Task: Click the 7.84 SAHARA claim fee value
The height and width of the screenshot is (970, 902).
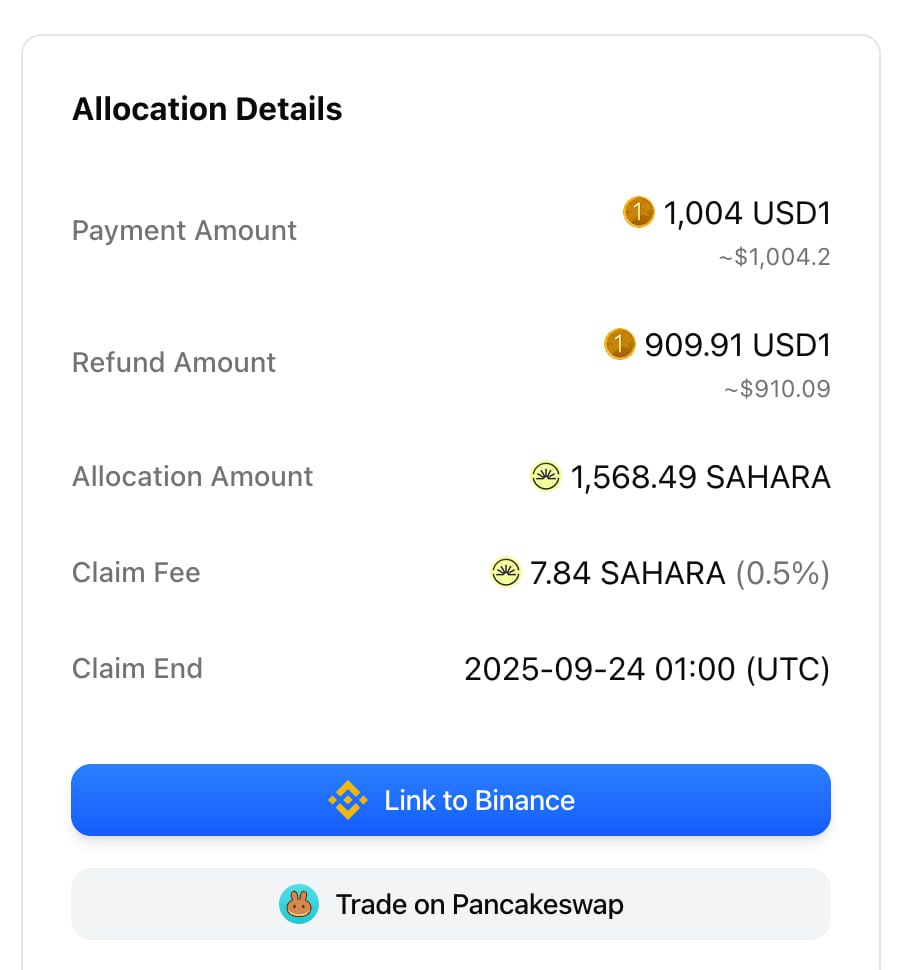Action: [x=627, y=573]
